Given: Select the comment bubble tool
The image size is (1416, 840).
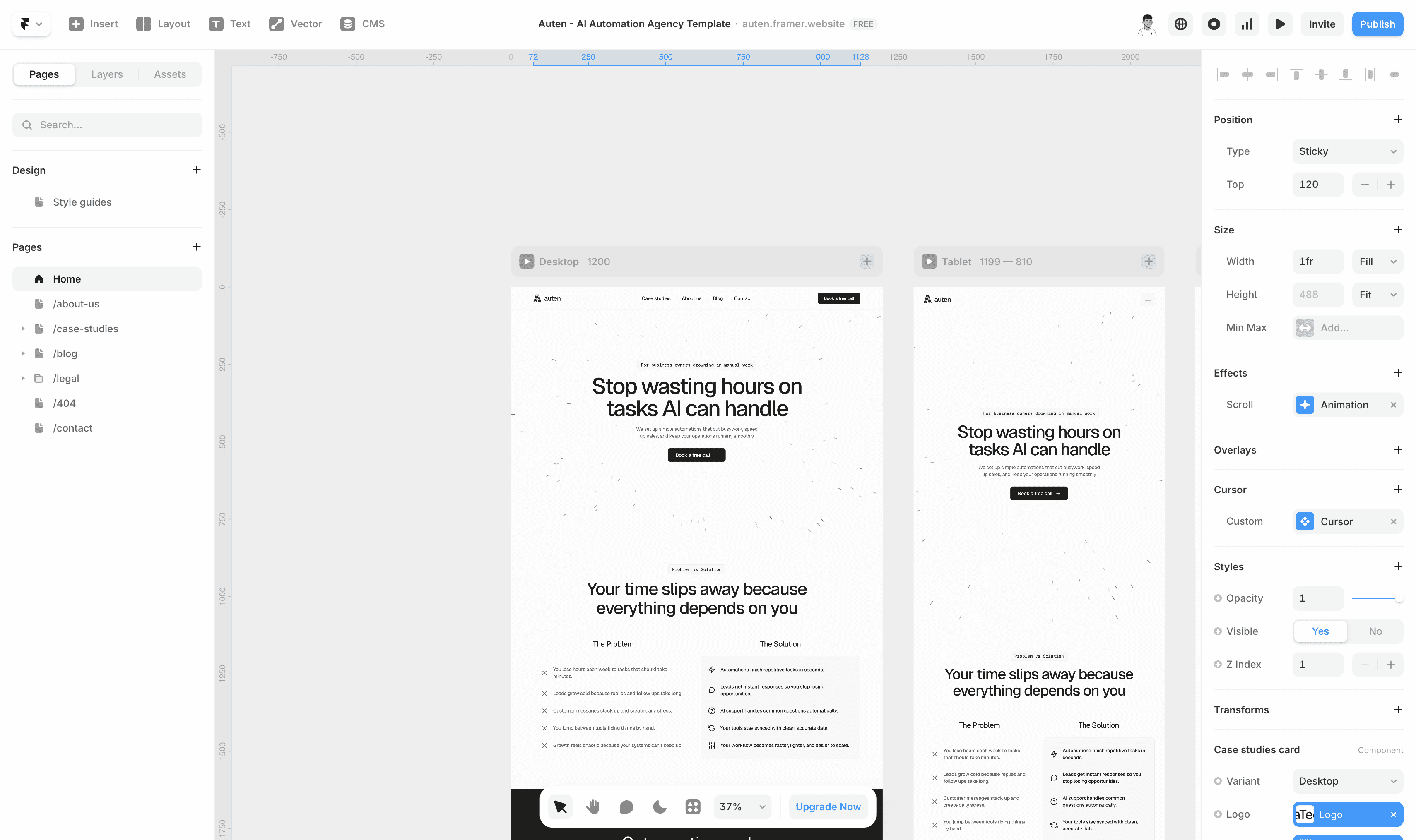Looking at the screenshot, I should 626,806.
